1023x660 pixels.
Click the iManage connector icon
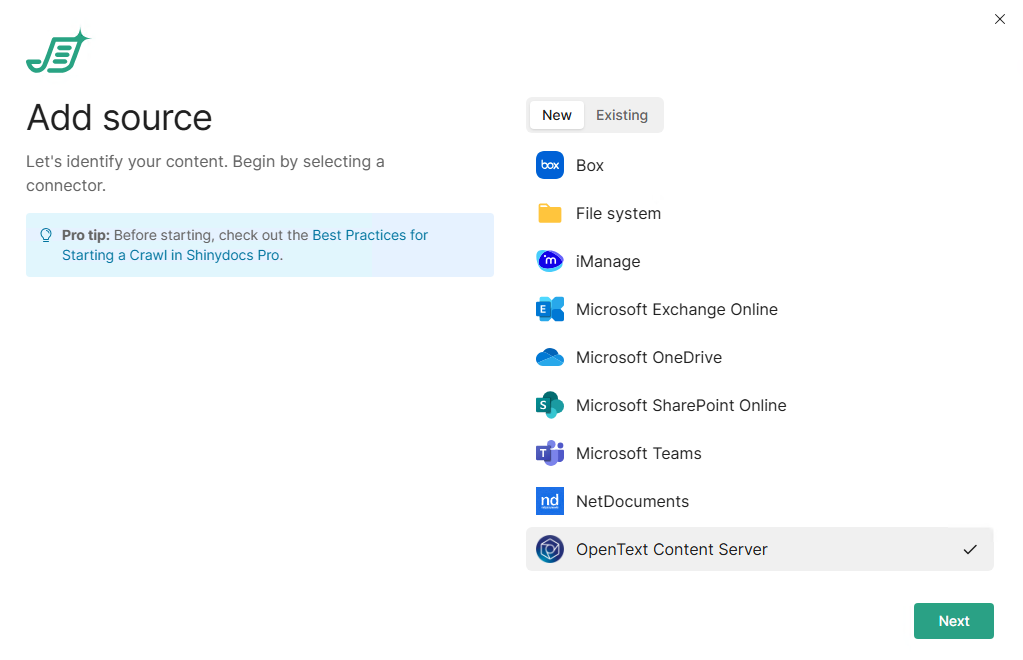pos(550,261)
